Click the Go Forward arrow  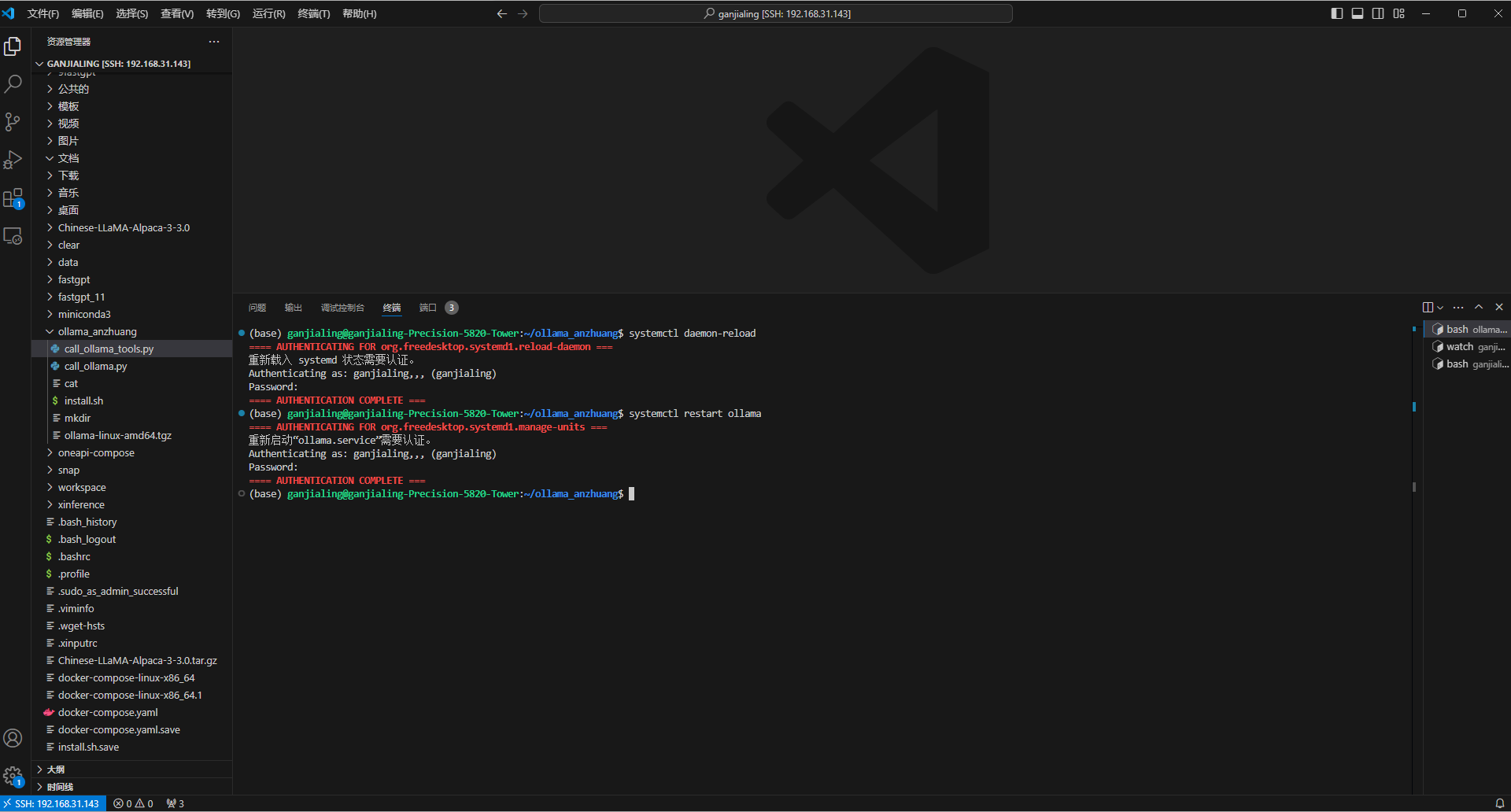tap(523, 13)
